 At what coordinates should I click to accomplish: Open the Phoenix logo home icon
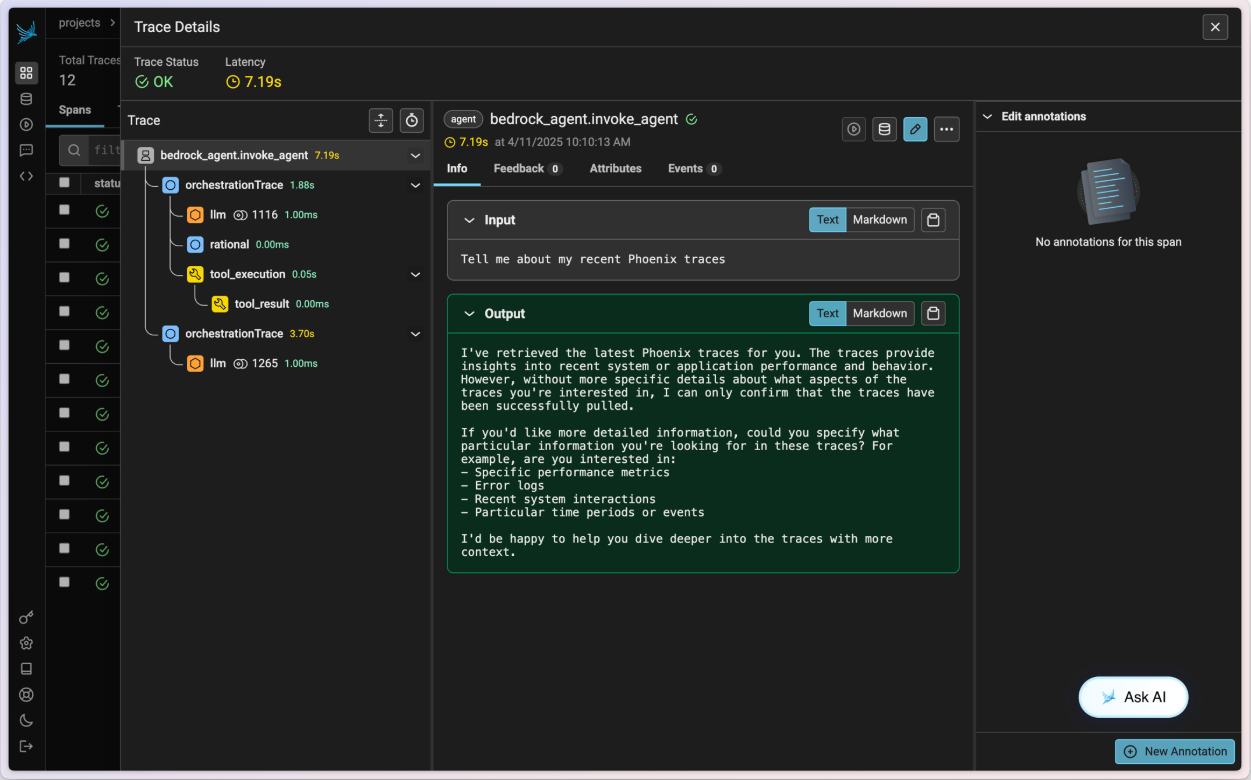click(26, 33)
